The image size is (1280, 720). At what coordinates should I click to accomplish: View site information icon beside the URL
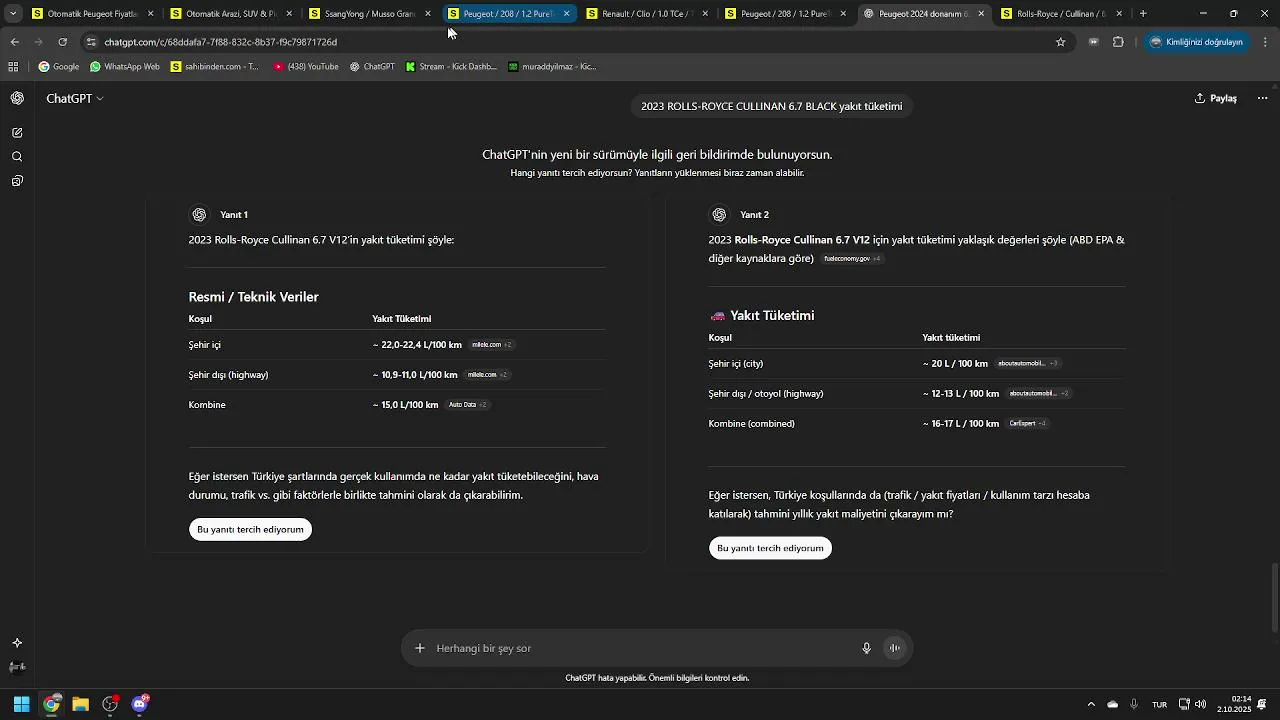[91, 42]
